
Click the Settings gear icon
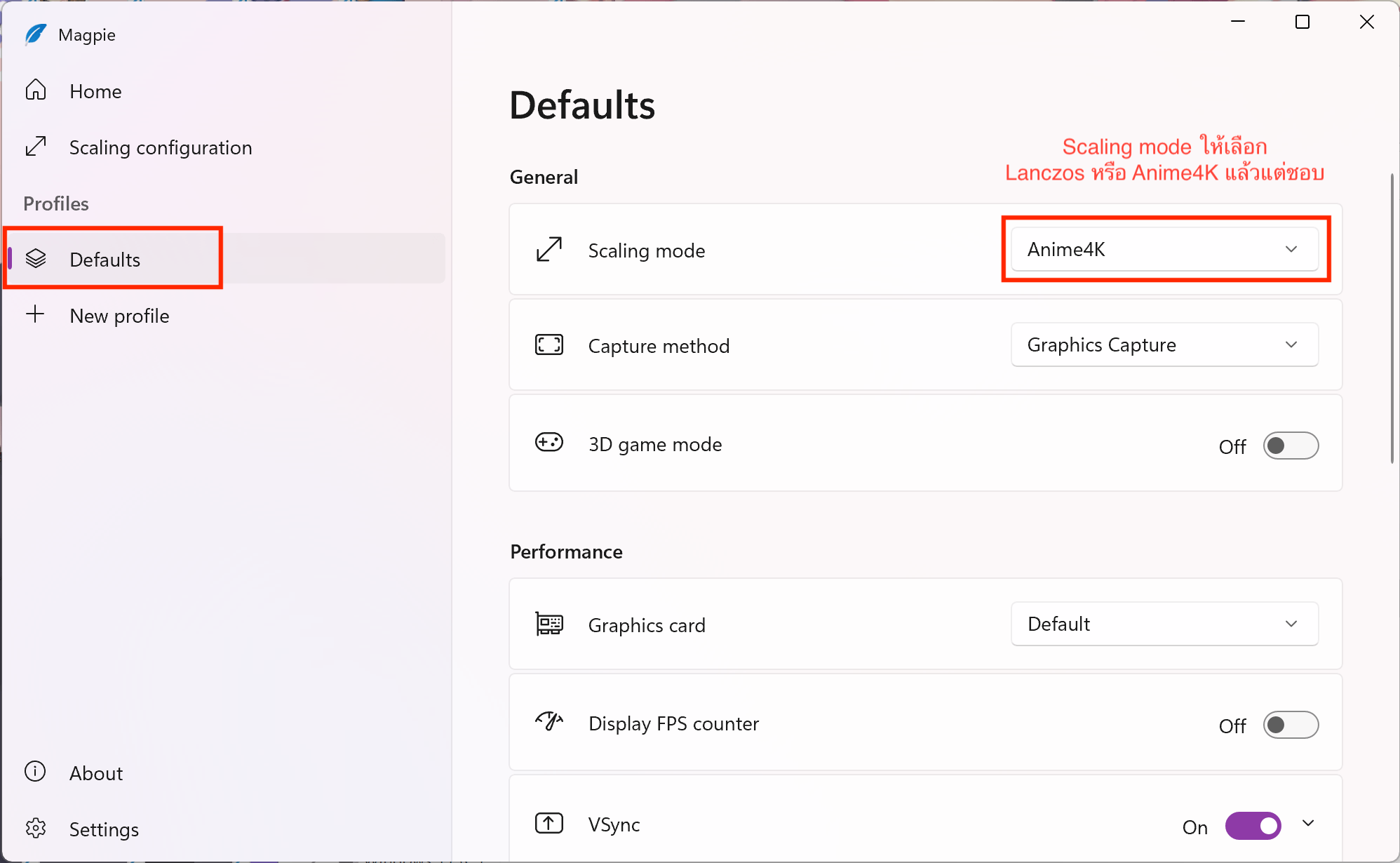coord(36,829)
